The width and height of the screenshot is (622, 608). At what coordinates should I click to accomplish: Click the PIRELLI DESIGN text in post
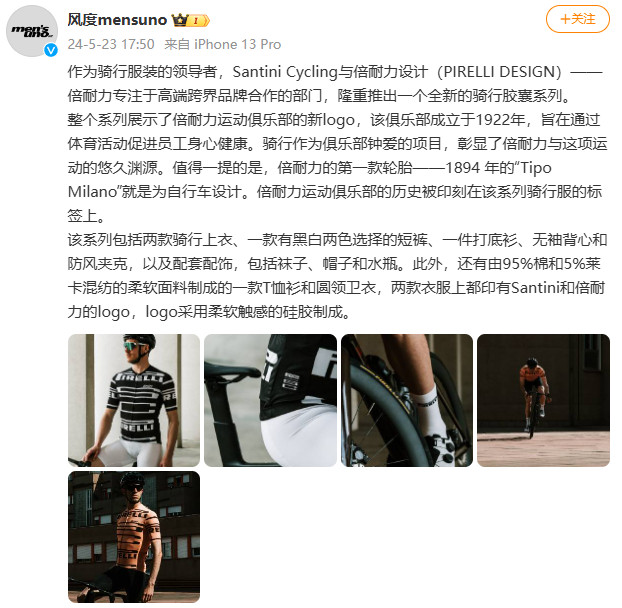[499, 72]
